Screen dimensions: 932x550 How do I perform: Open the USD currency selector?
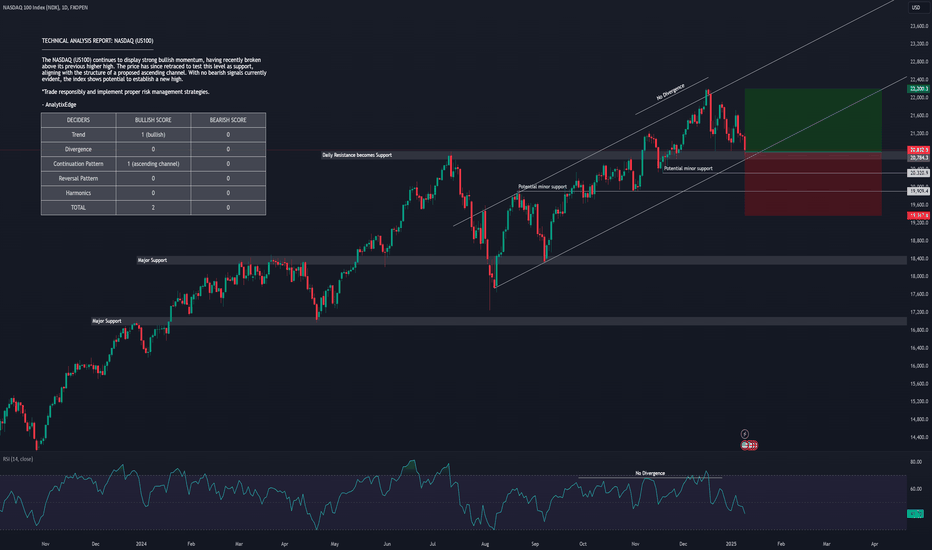916,8
